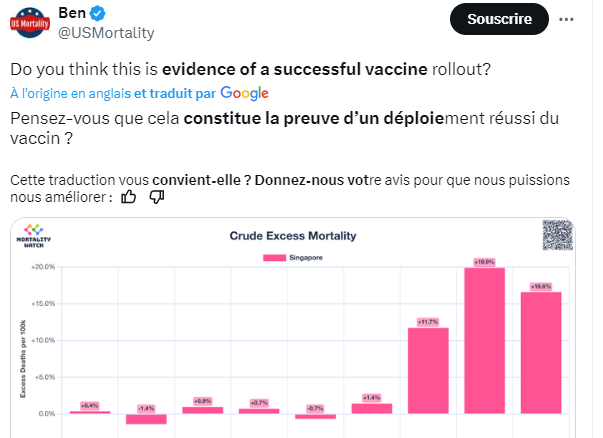Rate translation with thumbs up icon
This screenshot has height=438, width=603.
[x=128, y=197]
